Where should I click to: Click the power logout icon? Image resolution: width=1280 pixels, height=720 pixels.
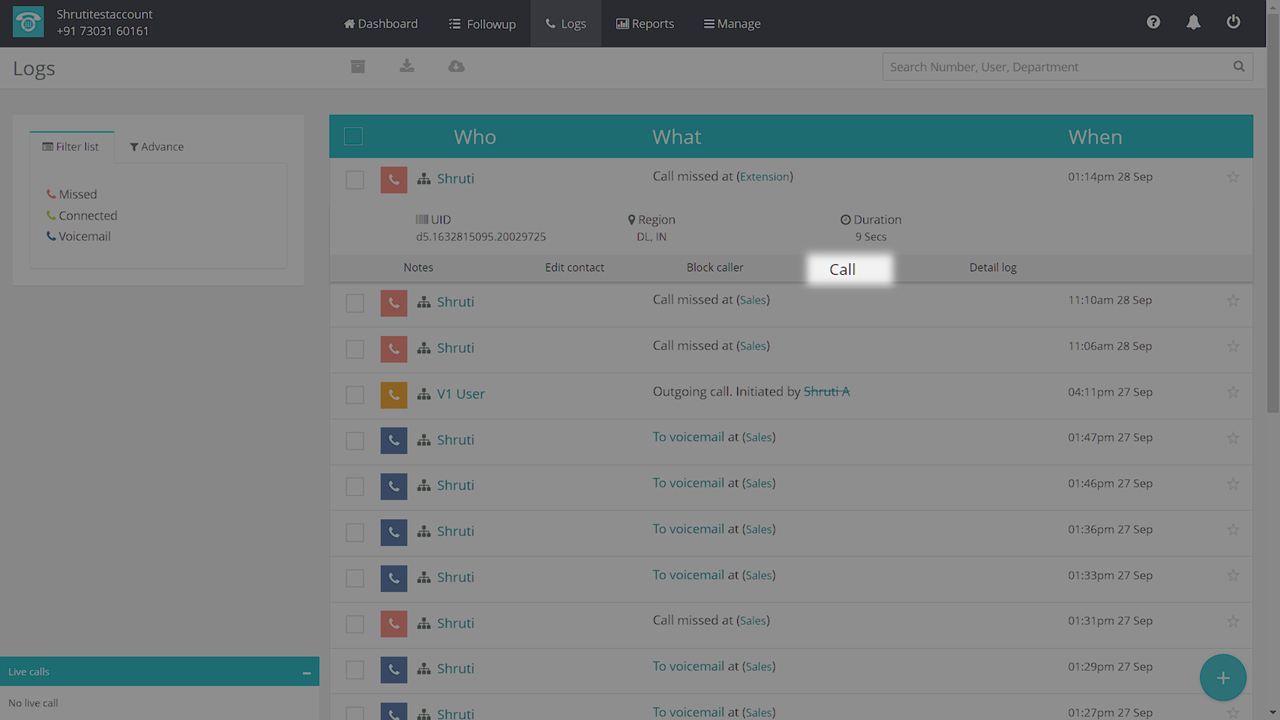pyautogui.click(x=1233, y=23)
